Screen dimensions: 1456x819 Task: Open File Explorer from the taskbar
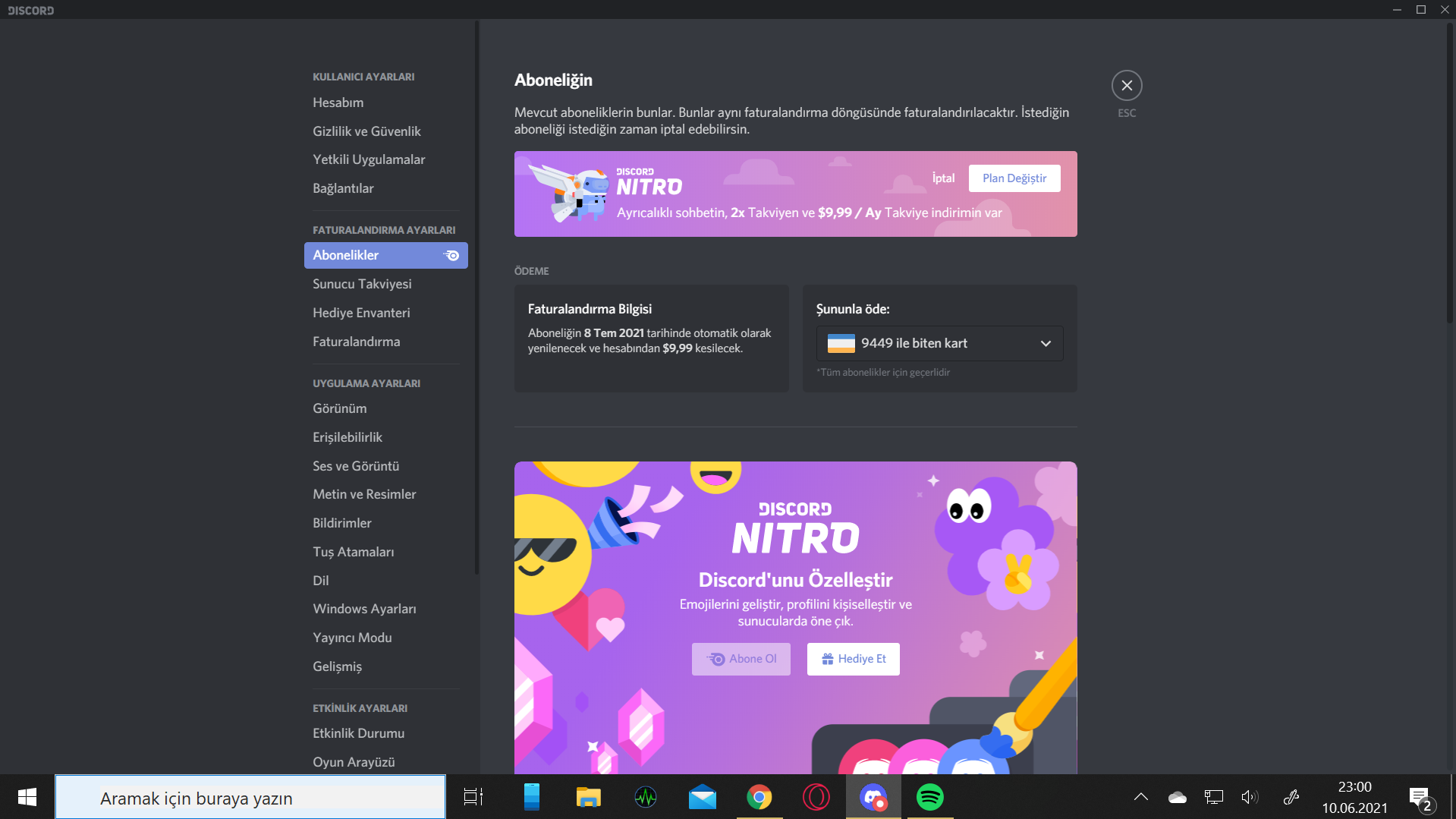[x=589, y=797]
